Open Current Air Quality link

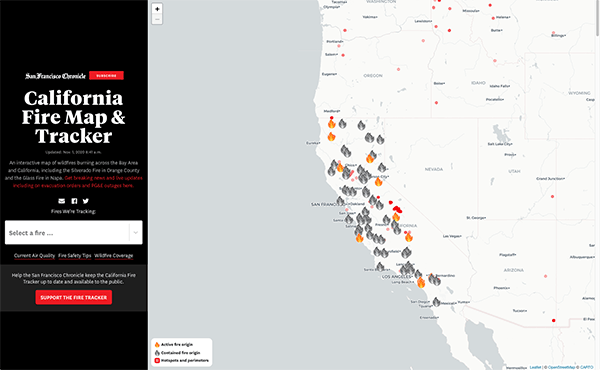coord(34,255)
